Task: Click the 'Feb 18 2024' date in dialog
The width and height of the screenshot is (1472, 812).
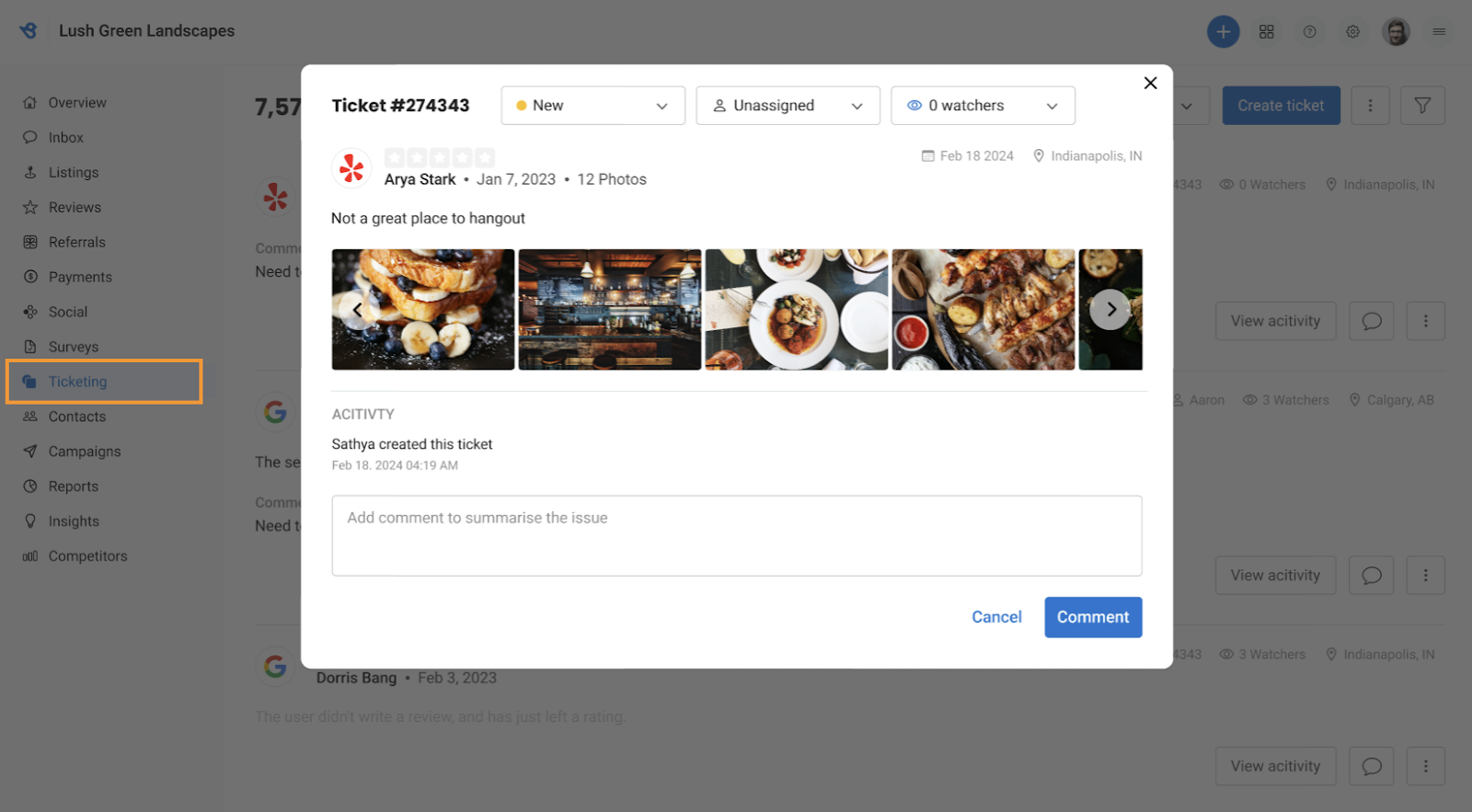Action: [x=976, y=156]
